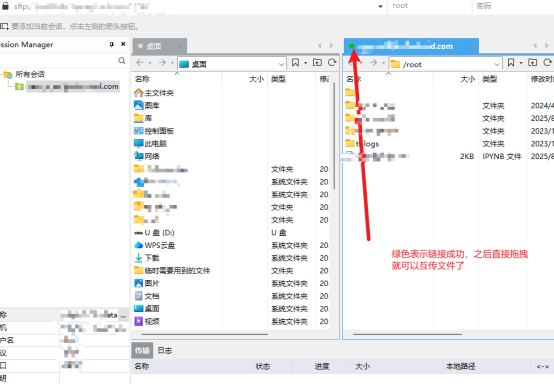Click the search icon in Session Manager
This screenshot has height=385, width=554.
click(122, 61)
